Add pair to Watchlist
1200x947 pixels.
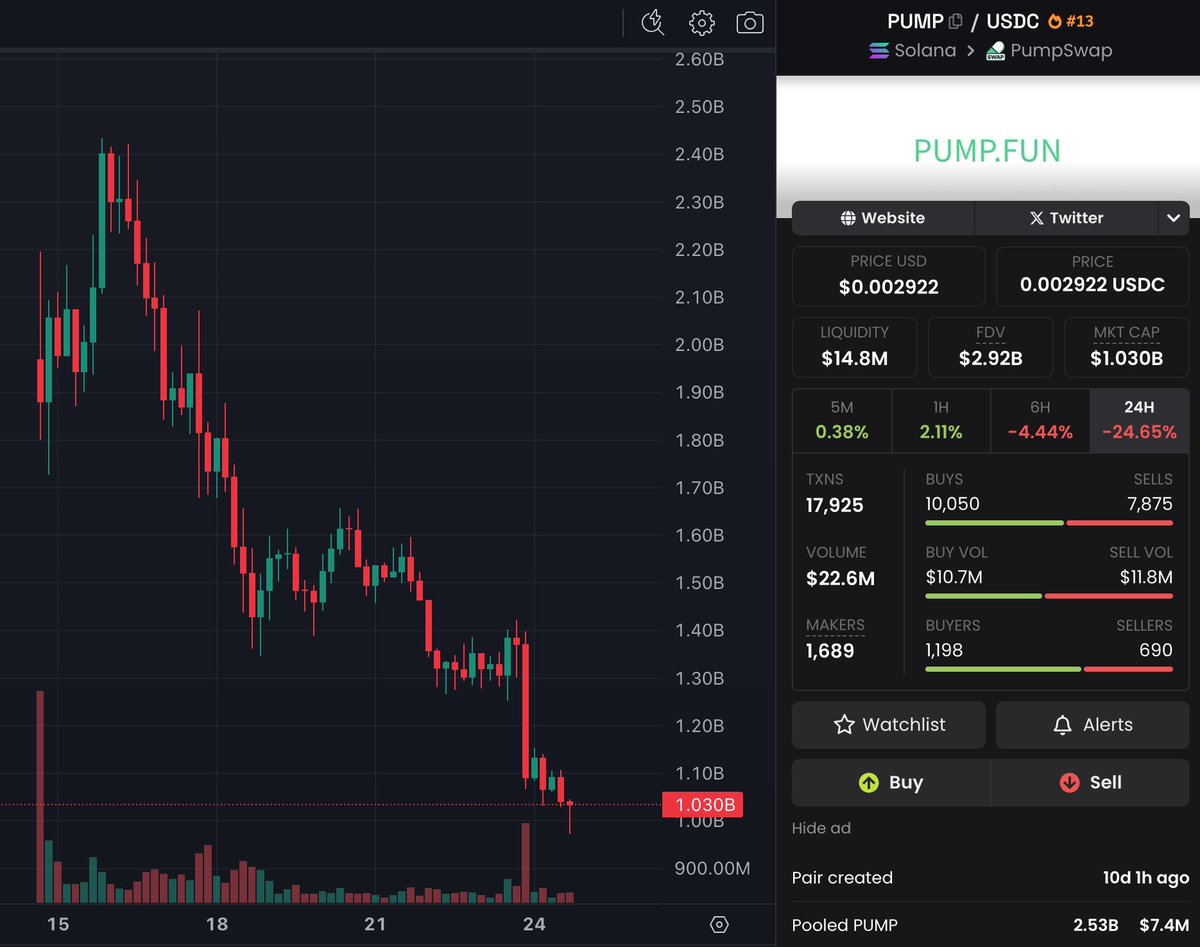[x=888, y=725]
